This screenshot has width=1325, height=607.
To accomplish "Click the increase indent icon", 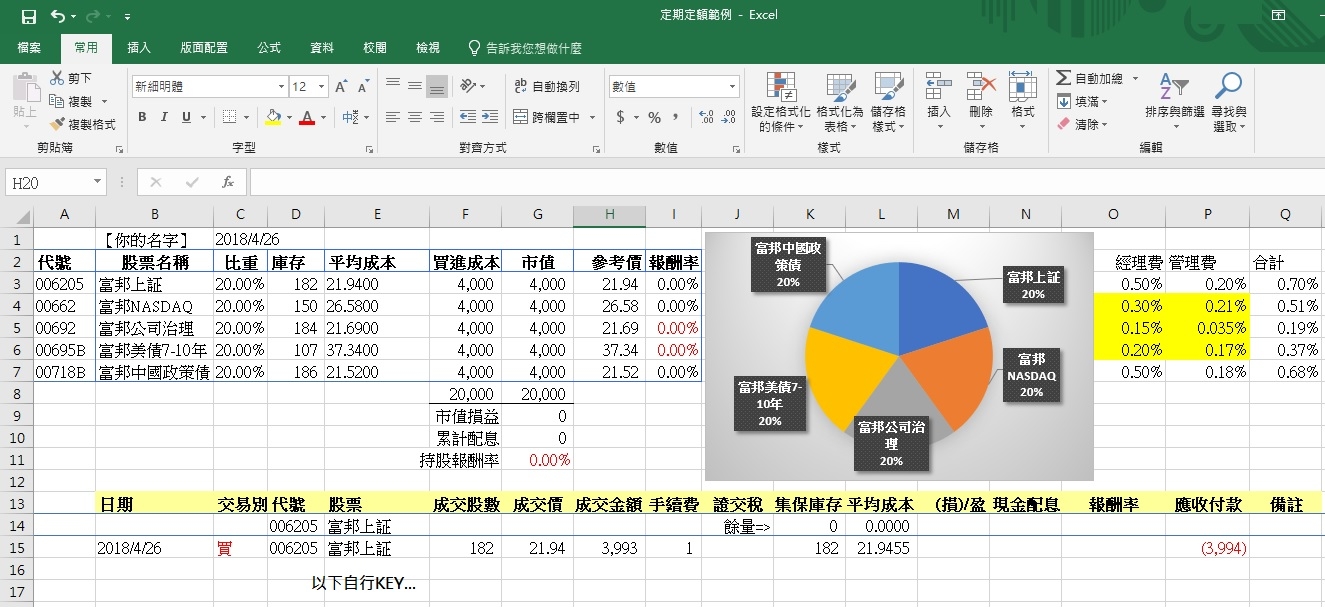I will pos(490,117).
